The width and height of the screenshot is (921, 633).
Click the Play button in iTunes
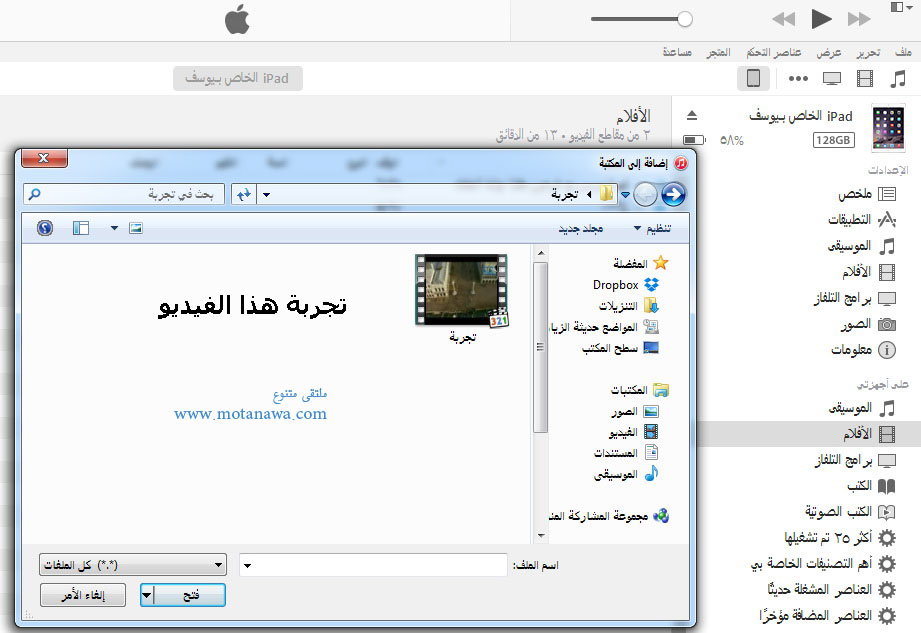821,19
